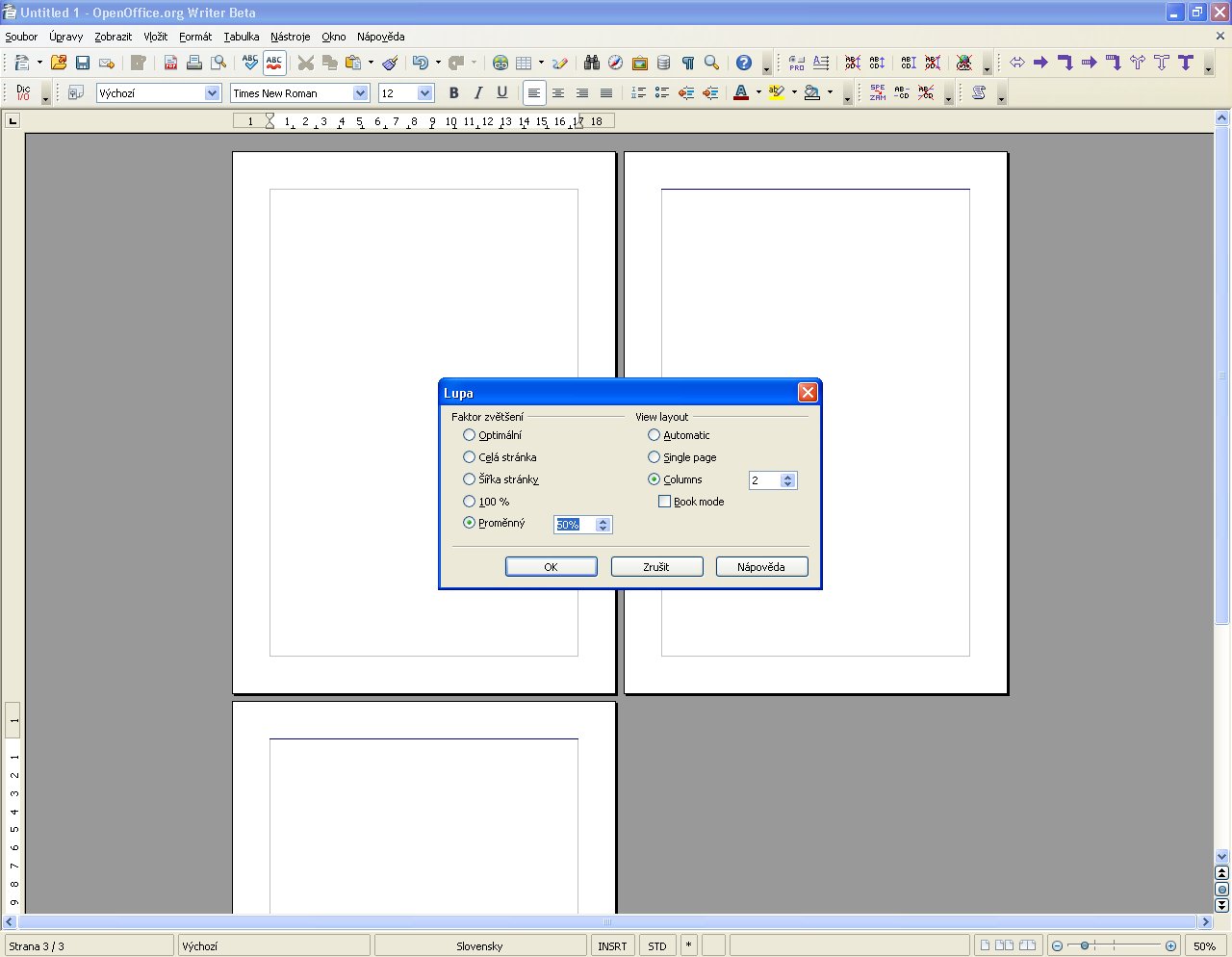Click the INSRT status bar field
1232x957 pixels.
pyautogui.click(x=612, y=946)
